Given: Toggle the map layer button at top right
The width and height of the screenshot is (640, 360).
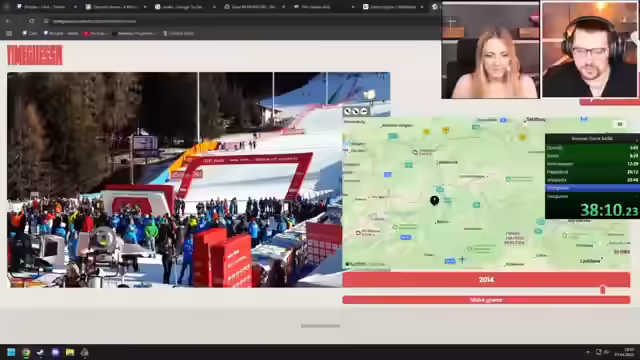Looking at the screenshot, I should click(x=620, y=124).
